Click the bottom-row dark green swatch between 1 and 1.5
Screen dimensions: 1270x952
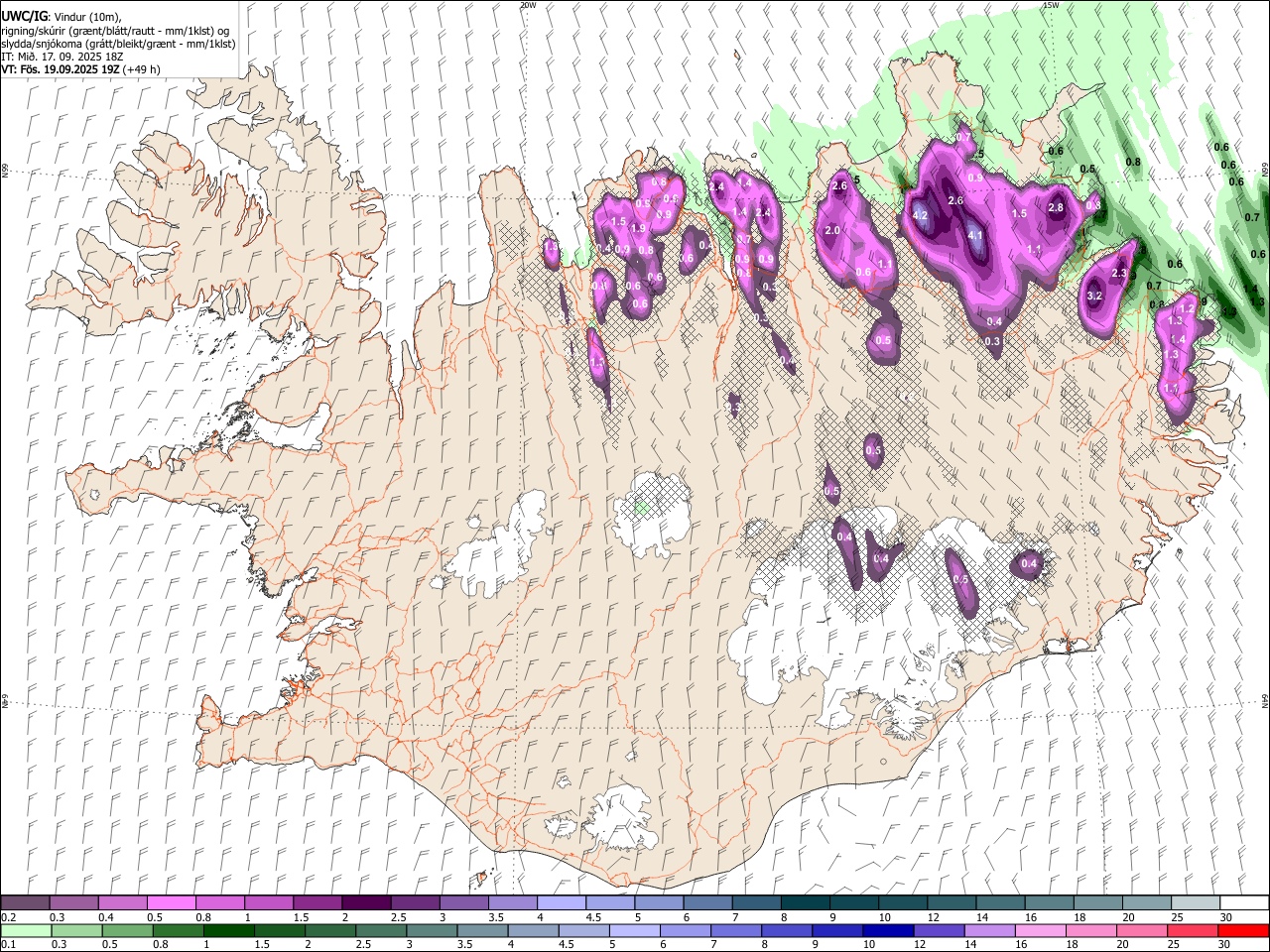pyautogui.click(x=229, y=931)
